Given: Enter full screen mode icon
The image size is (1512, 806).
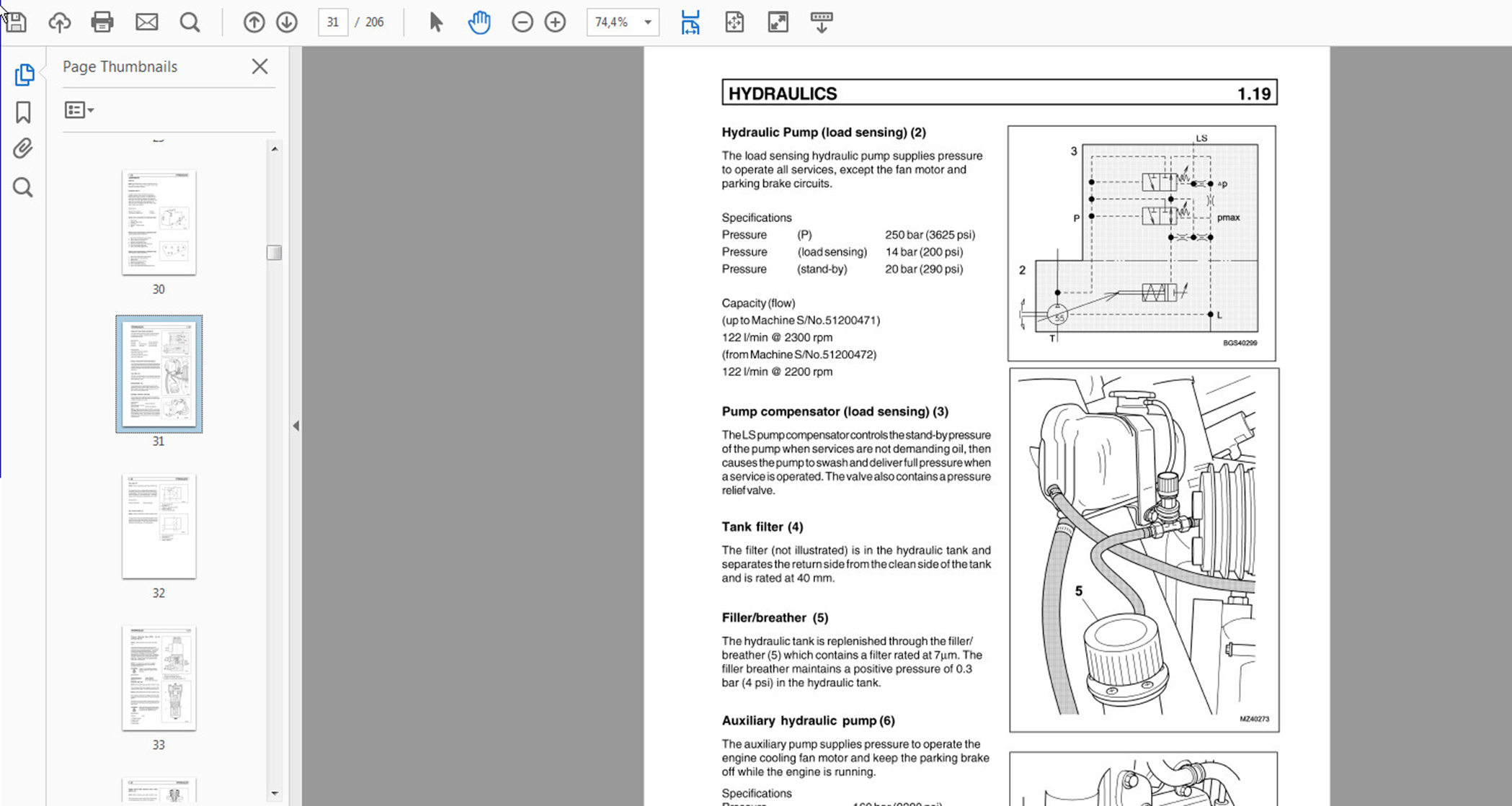Looking at the screenshot, I should [778, 22].
